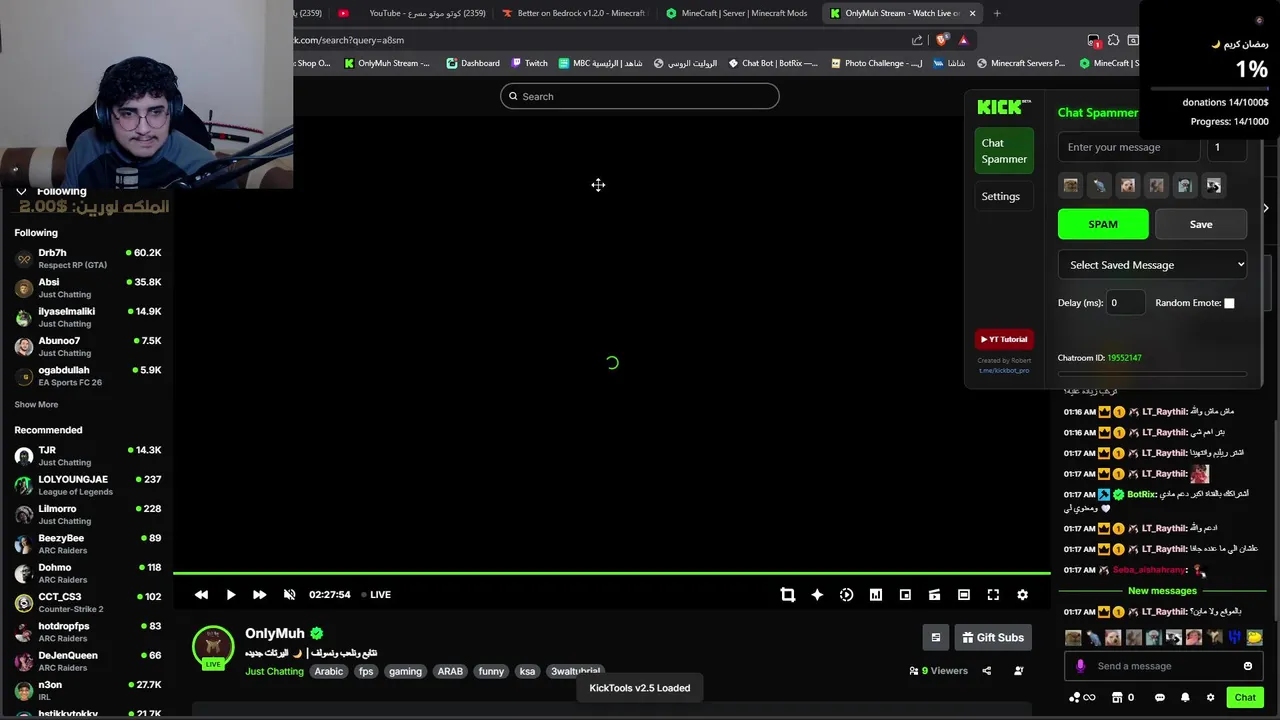The image size is (1280, 720).
Task: Click the Gift Subs button
Action: point(992,637)
